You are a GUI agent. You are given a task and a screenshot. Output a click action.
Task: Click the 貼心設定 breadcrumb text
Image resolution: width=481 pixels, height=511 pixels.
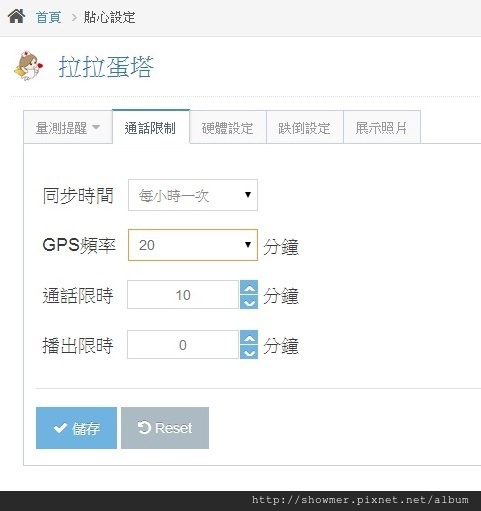coord(109,17)
